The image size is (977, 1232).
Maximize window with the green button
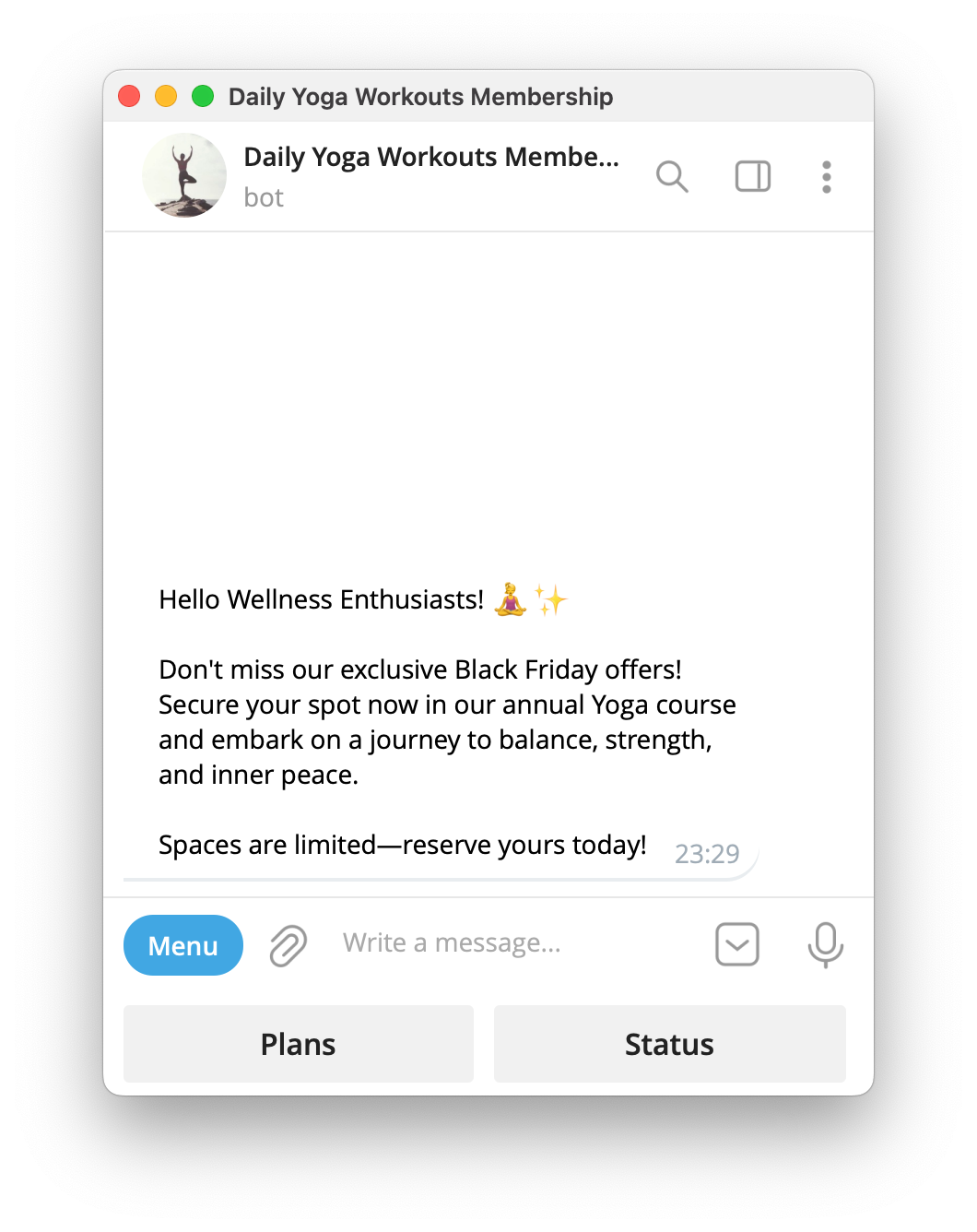coord(203,96)
